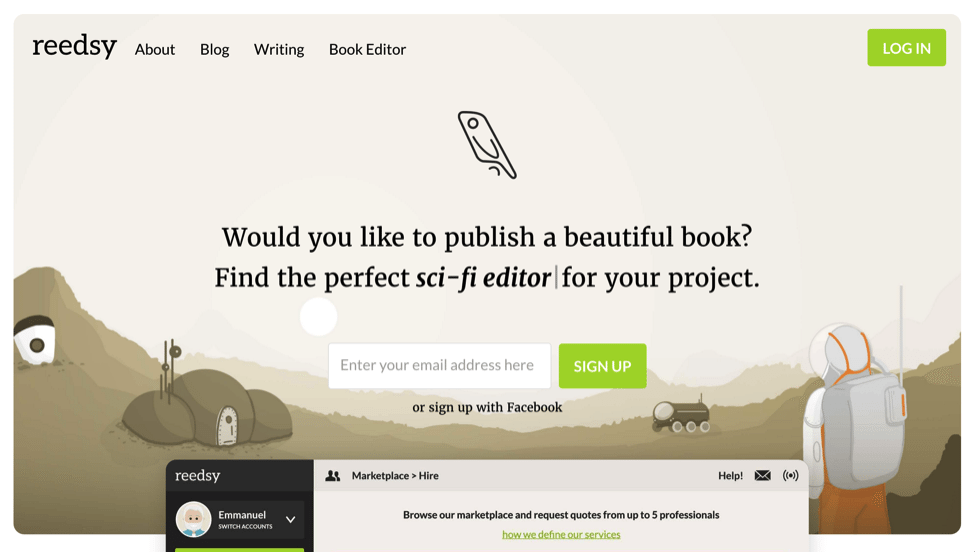Click the quill feather logo icon
The height and width of the screenshot is (553, 975).
(487, 145)
